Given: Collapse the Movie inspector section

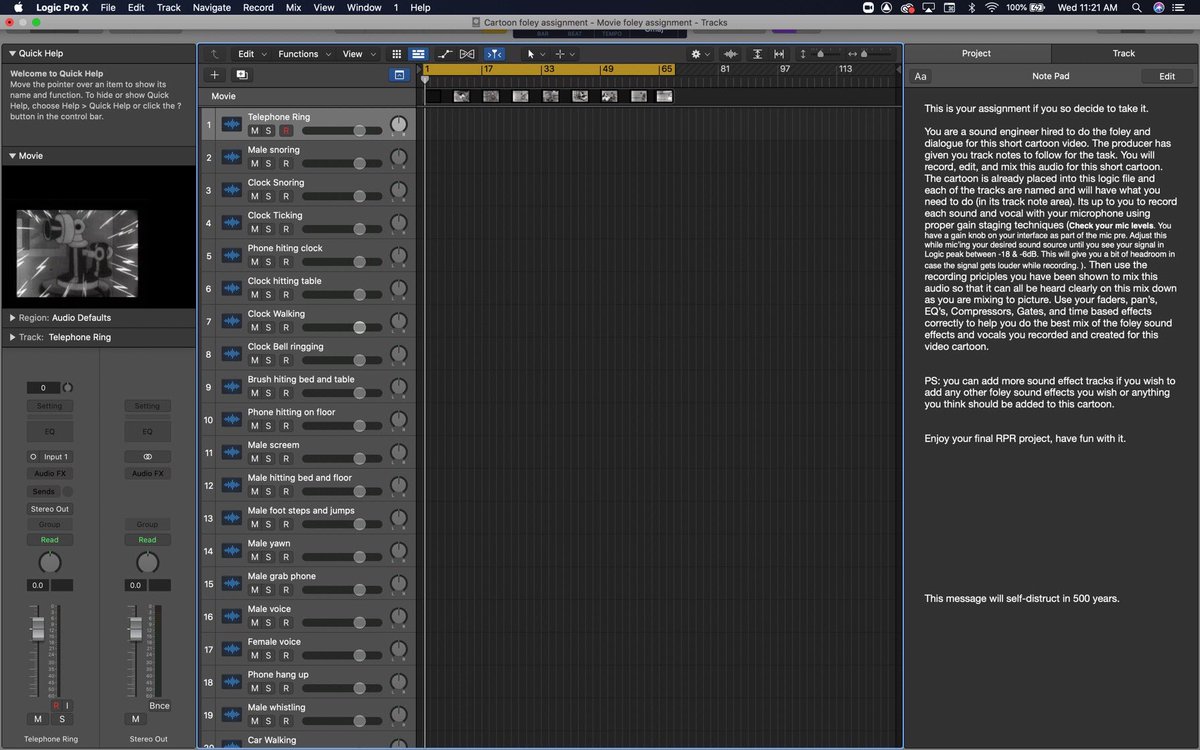Looking at the screenshot, I should coord(12,156).
